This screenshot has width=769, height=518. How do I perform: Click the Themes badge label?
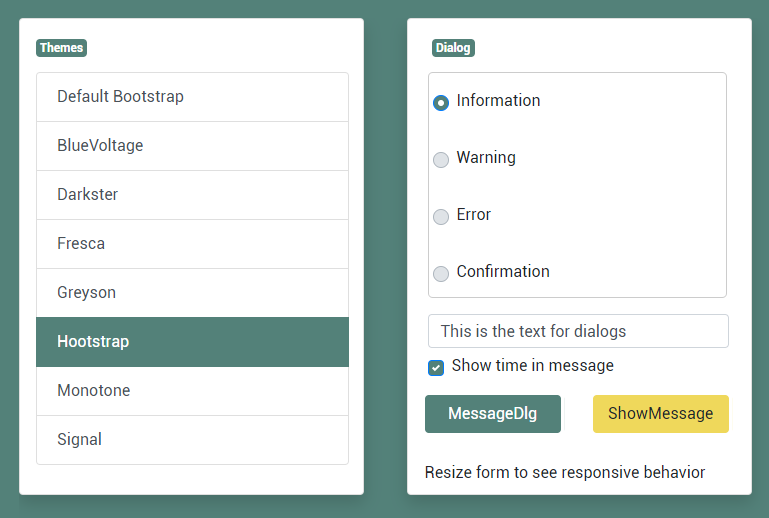61,48
